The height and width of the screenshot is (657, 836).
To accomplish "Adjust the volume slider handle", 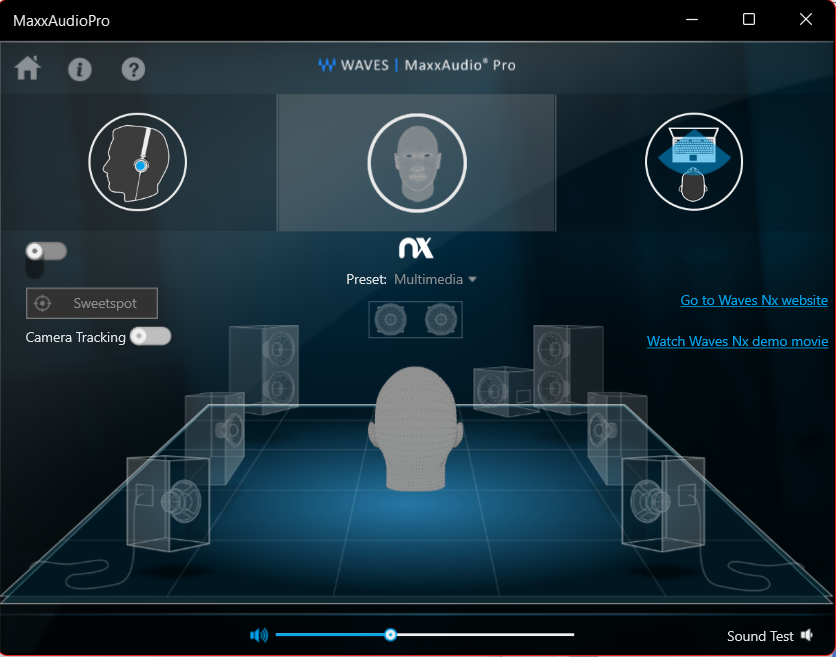I will [390, 634].
